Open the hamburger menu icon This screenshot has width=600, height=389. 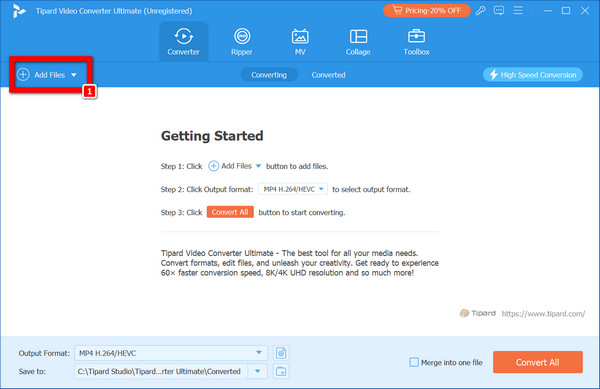518,10
